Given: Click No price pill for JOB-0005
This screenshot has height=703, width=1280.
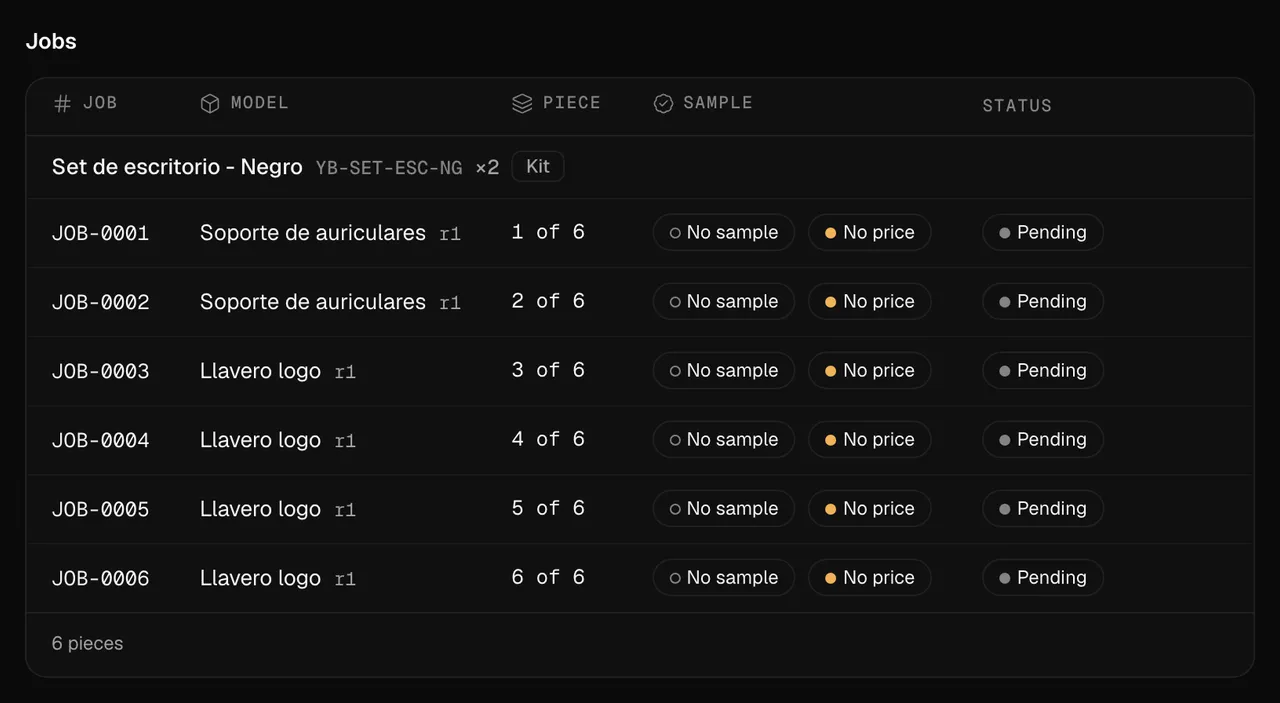Looking at the screenshot, I should click(870, 508).
